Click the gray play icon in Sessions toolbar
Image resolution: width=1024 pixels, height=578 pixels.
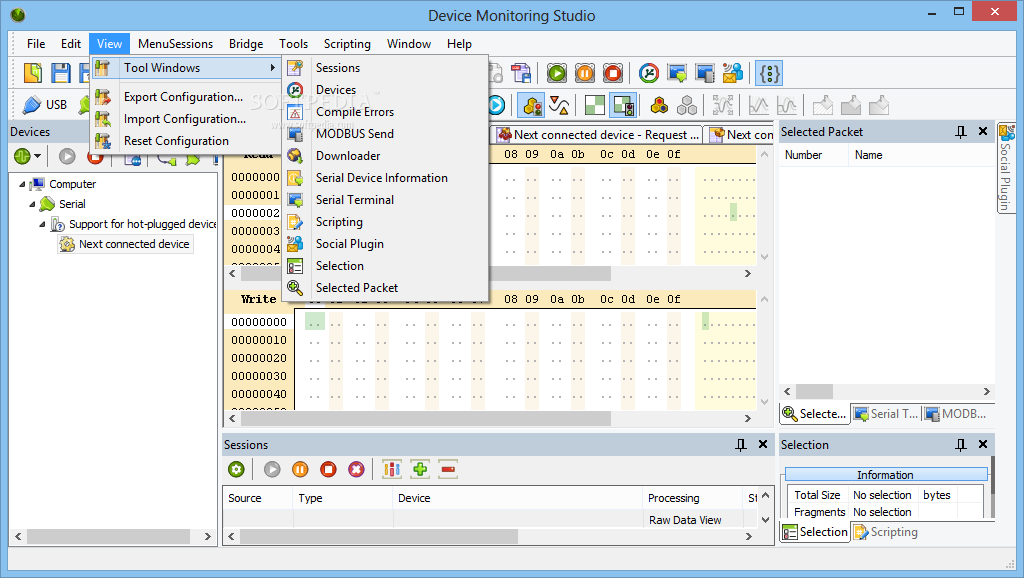click(272, 469)
